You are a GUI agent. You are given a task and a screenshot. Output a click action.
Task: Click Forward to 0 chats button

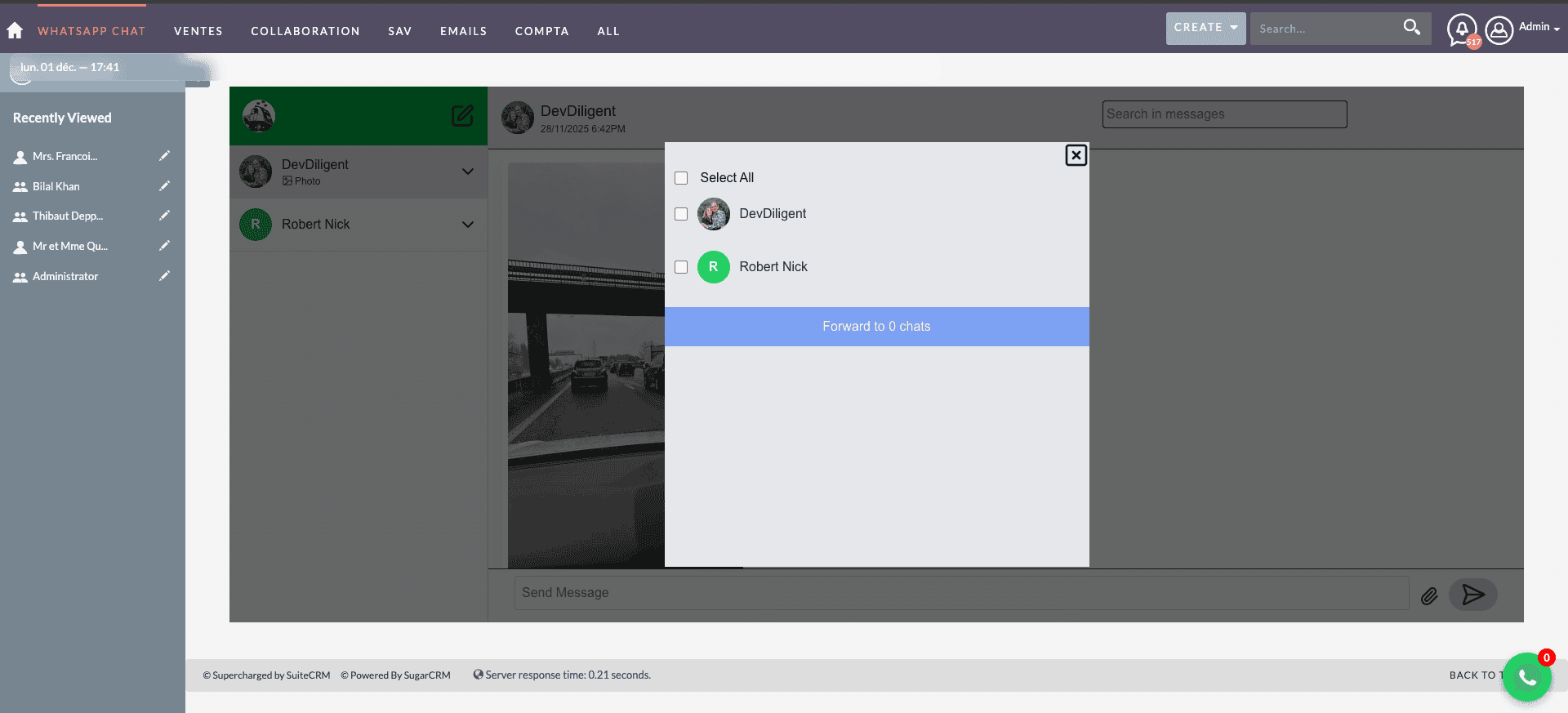(876, 327)
